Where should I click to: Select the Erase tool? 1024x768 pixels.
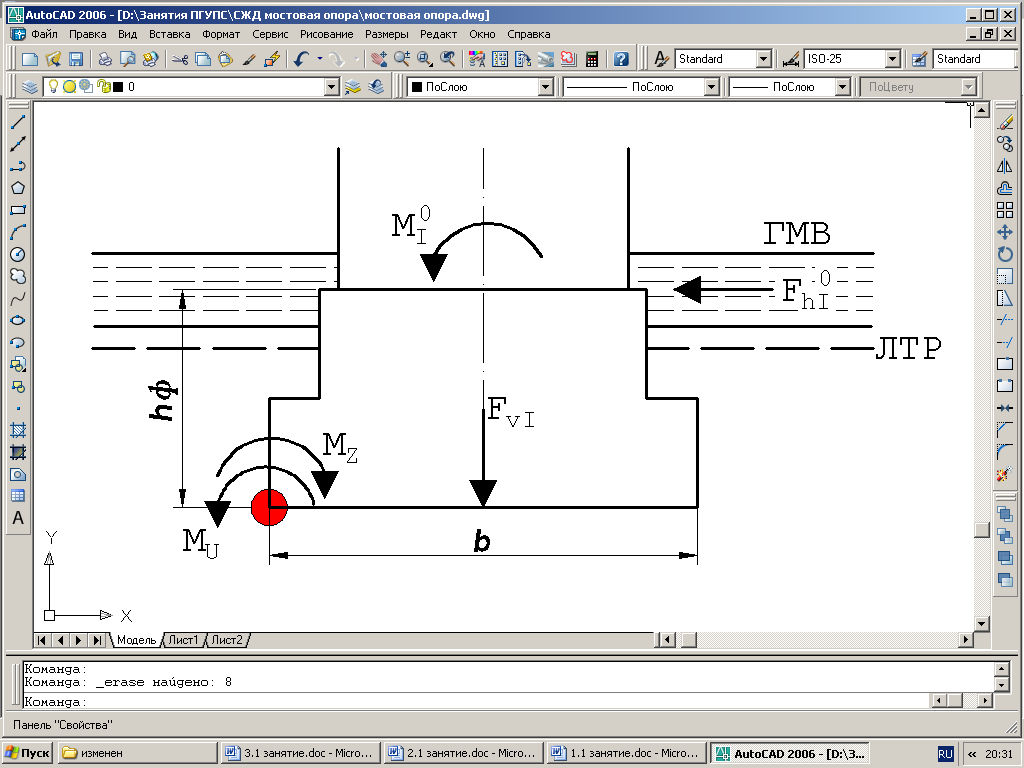1005,122
